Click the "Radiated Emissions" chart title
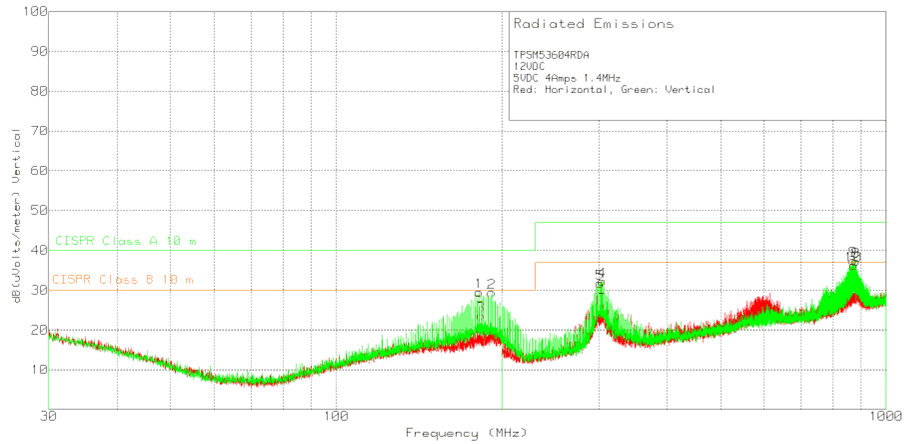 tap(594, 24)
